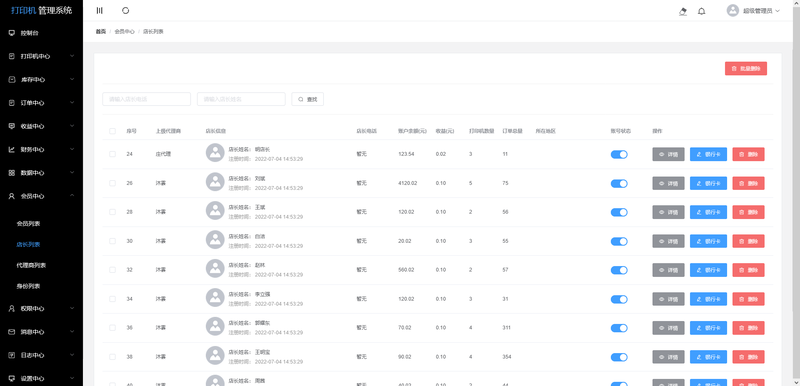
Task: Click the 查找 search button
Action: (x=308, y=99)
